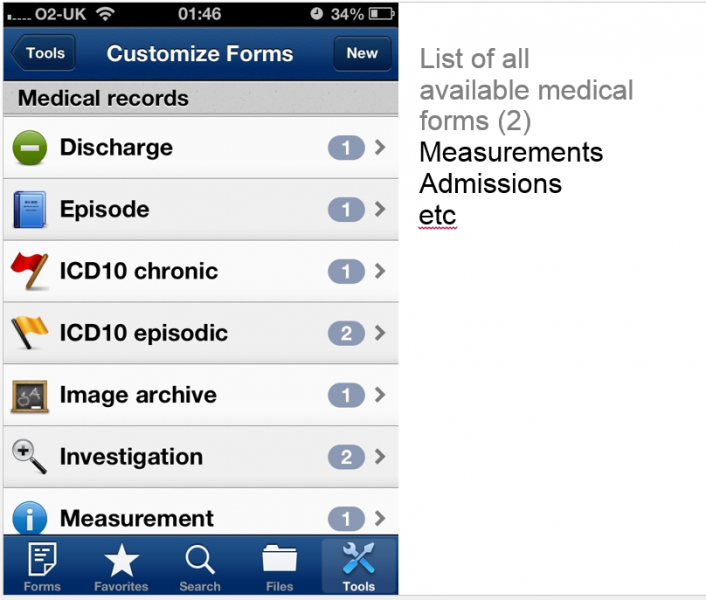Tap the Image archive count badge

tap(346, 395)
